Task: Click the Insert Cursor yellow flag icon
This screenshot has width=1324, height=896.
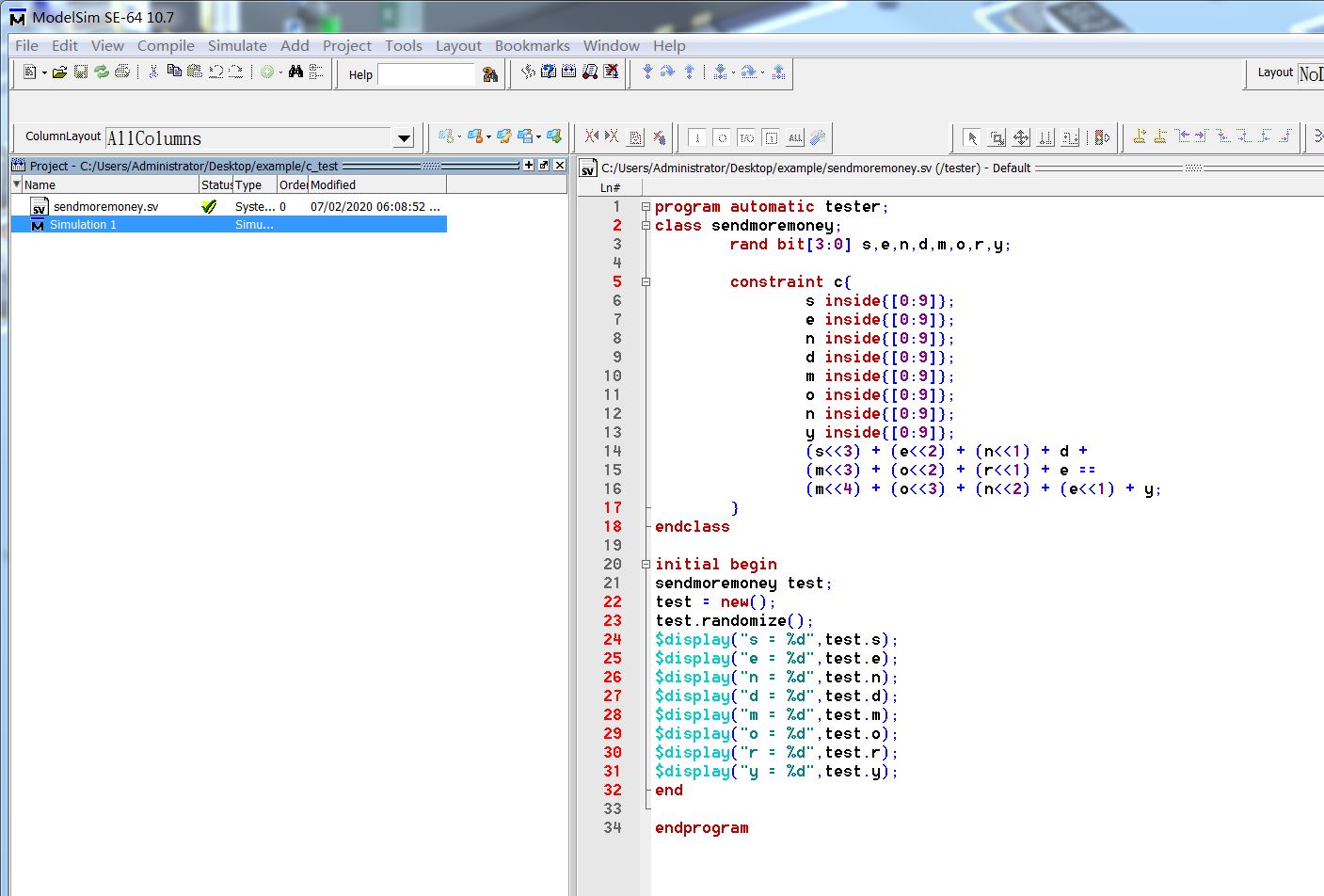Action: 1139,136
